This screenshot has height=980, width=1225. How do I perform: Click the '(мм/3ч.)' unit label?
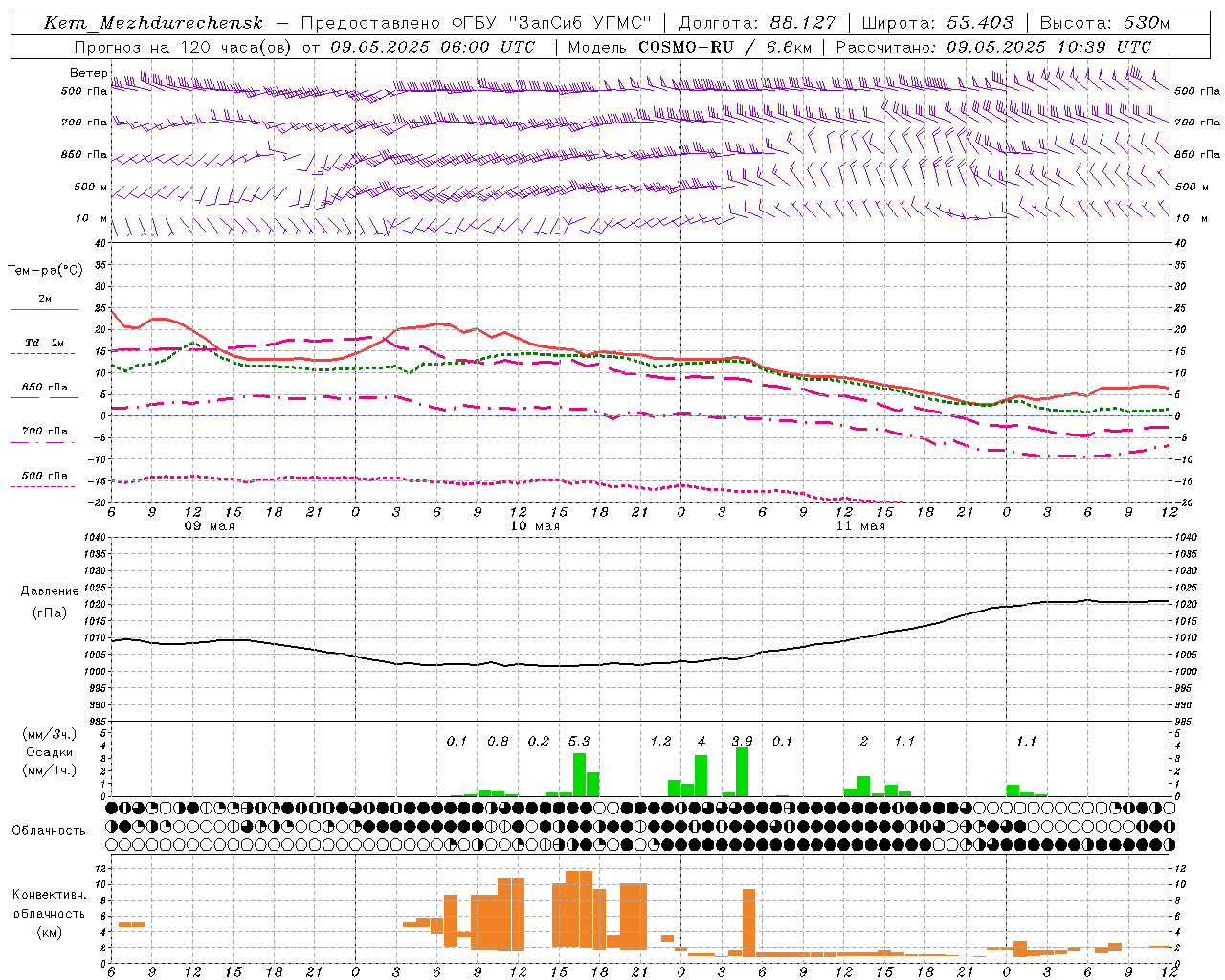(48, 734)
